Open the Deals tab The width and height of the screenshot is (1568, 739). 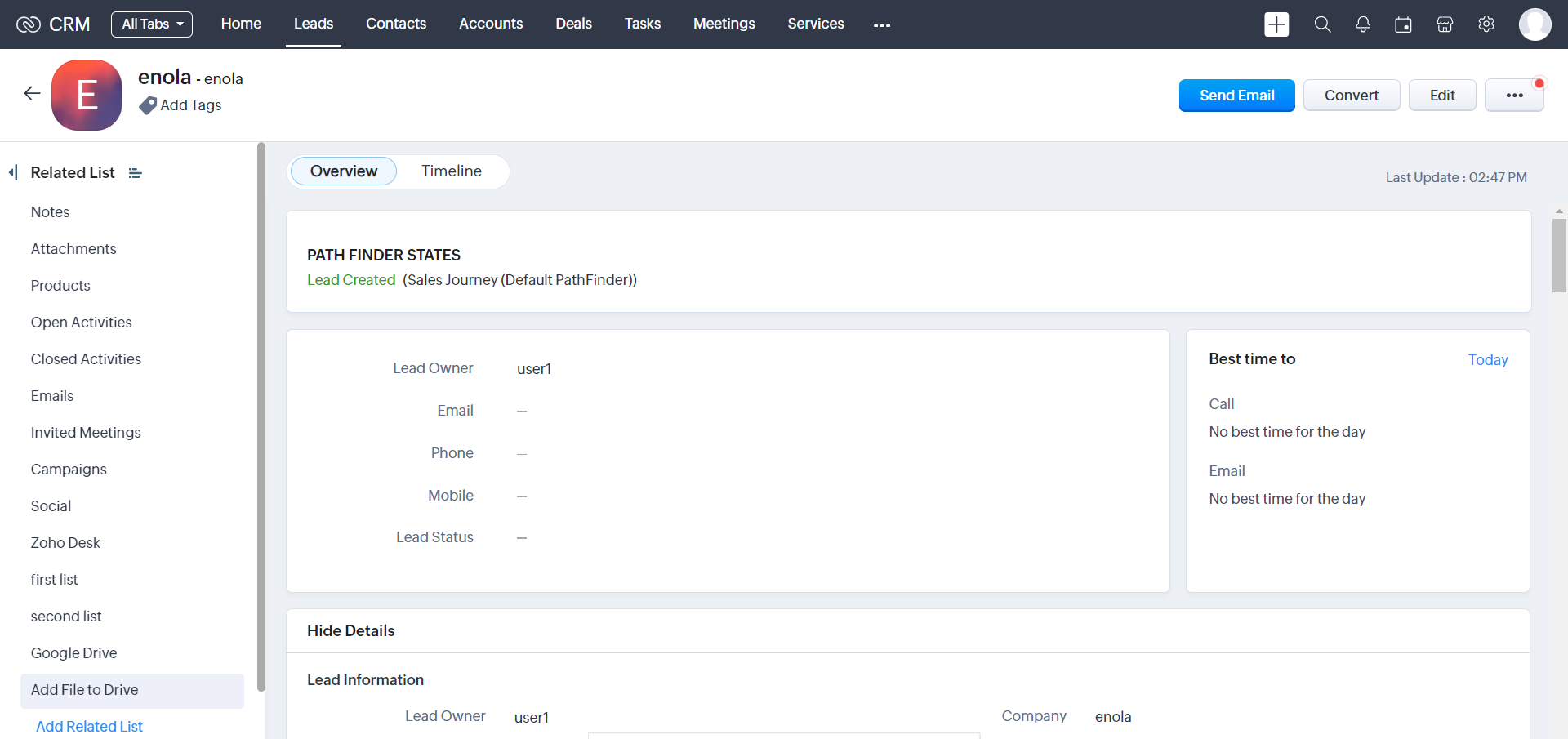573,24
